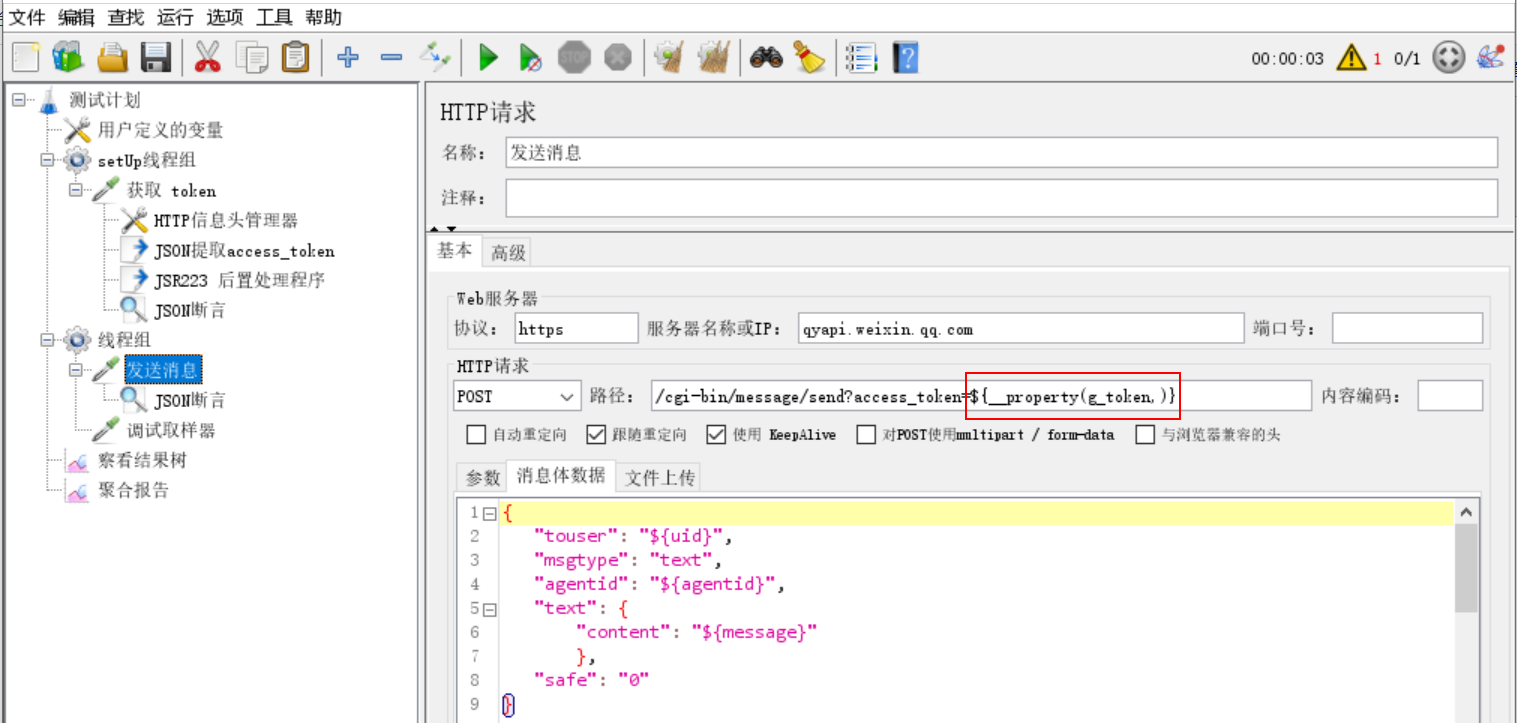
Task: Uncheck the 使用 KeepAlive checkbox
Action: point(716,435)
